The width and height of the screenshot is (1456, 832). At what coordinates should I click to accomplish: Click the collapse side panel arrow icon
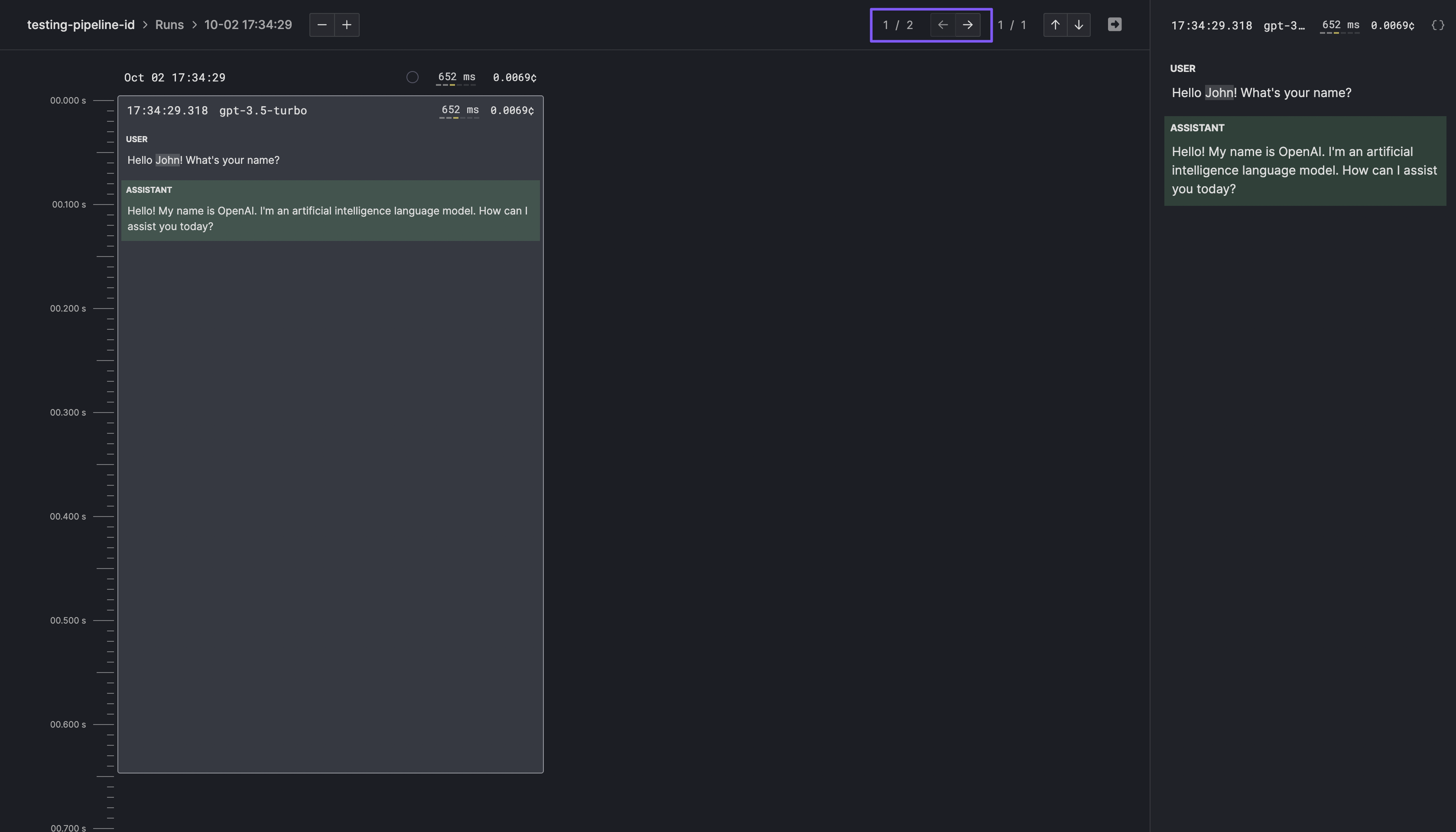coord(1114,25)
